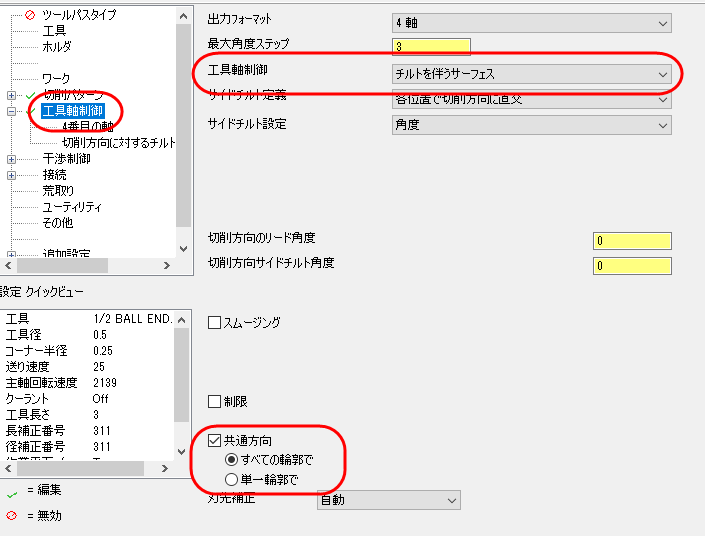Image resolution: width=705 pixels, height=536 pixels.
Task: Click quick view horizontal scroll left arrow
Action: [x=8, y=469]
